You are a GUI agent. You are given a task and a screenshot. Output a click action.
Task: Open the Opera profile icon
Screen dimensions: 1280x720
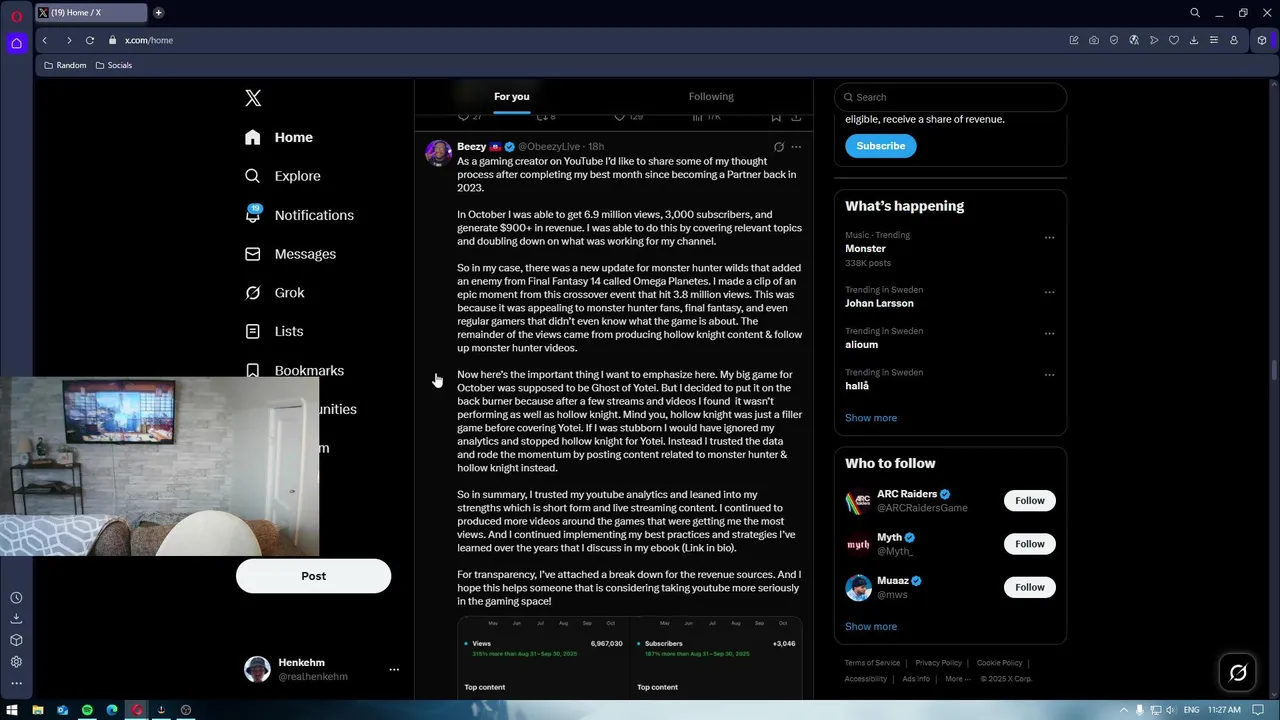[x=1234, y=40]
